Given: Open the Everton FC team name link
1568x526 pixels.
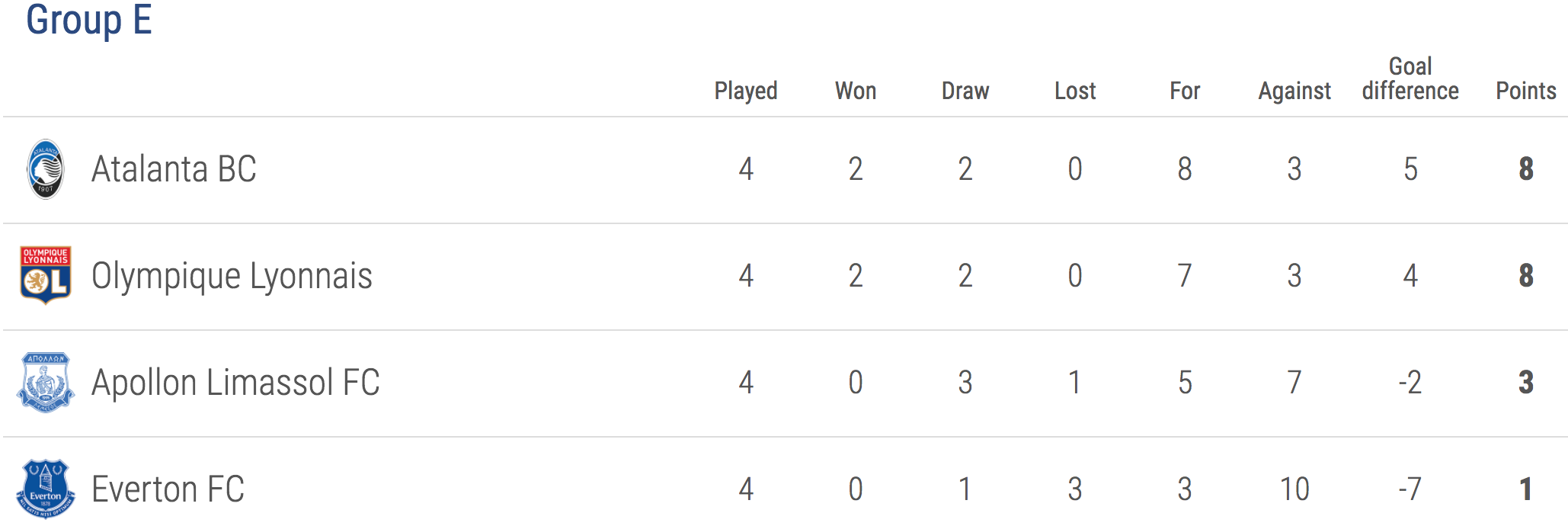Looking at the screenshot, I should [168, 489].
